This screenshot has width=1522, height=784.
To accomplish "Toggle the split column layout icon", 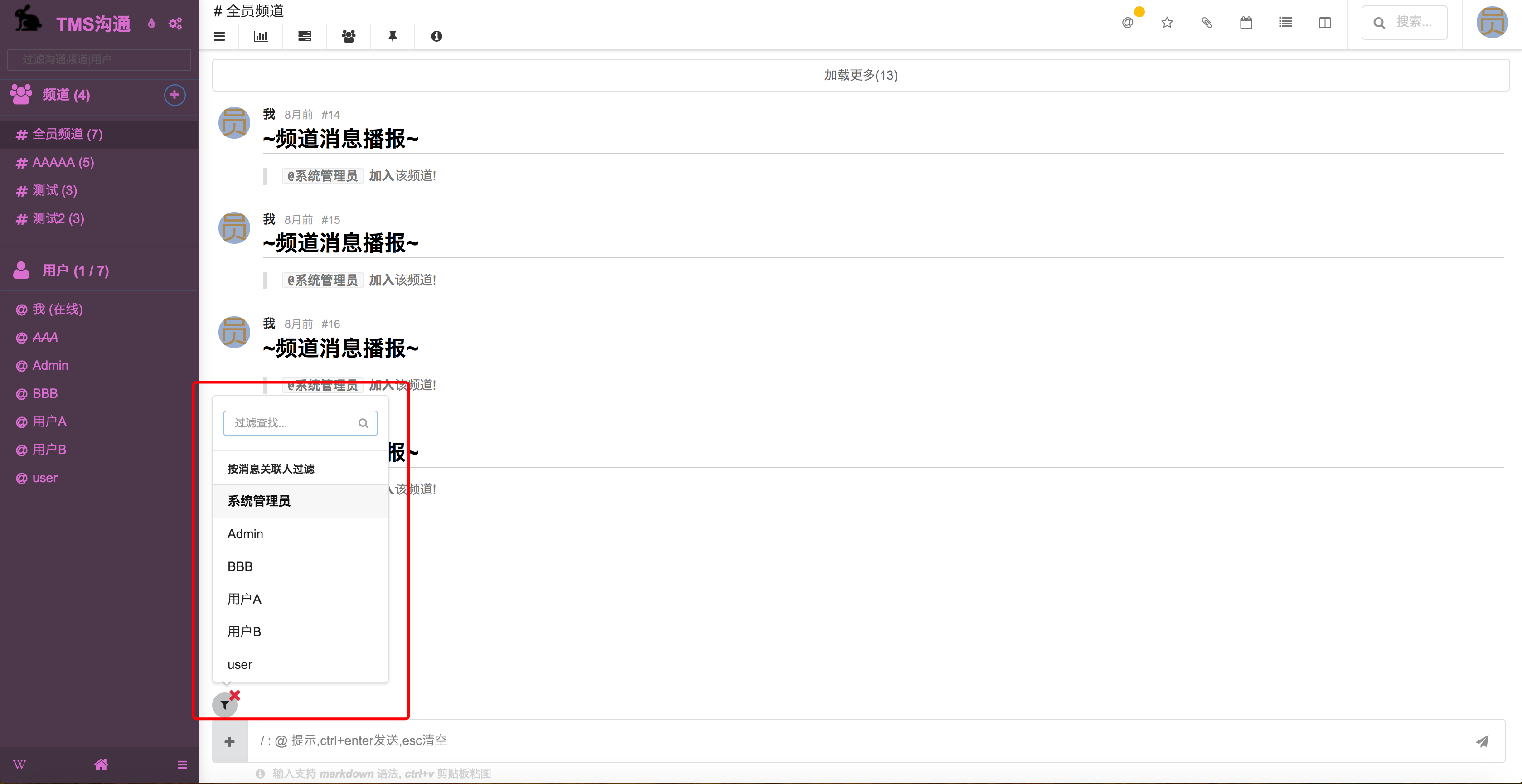I will click(1325, 23).
